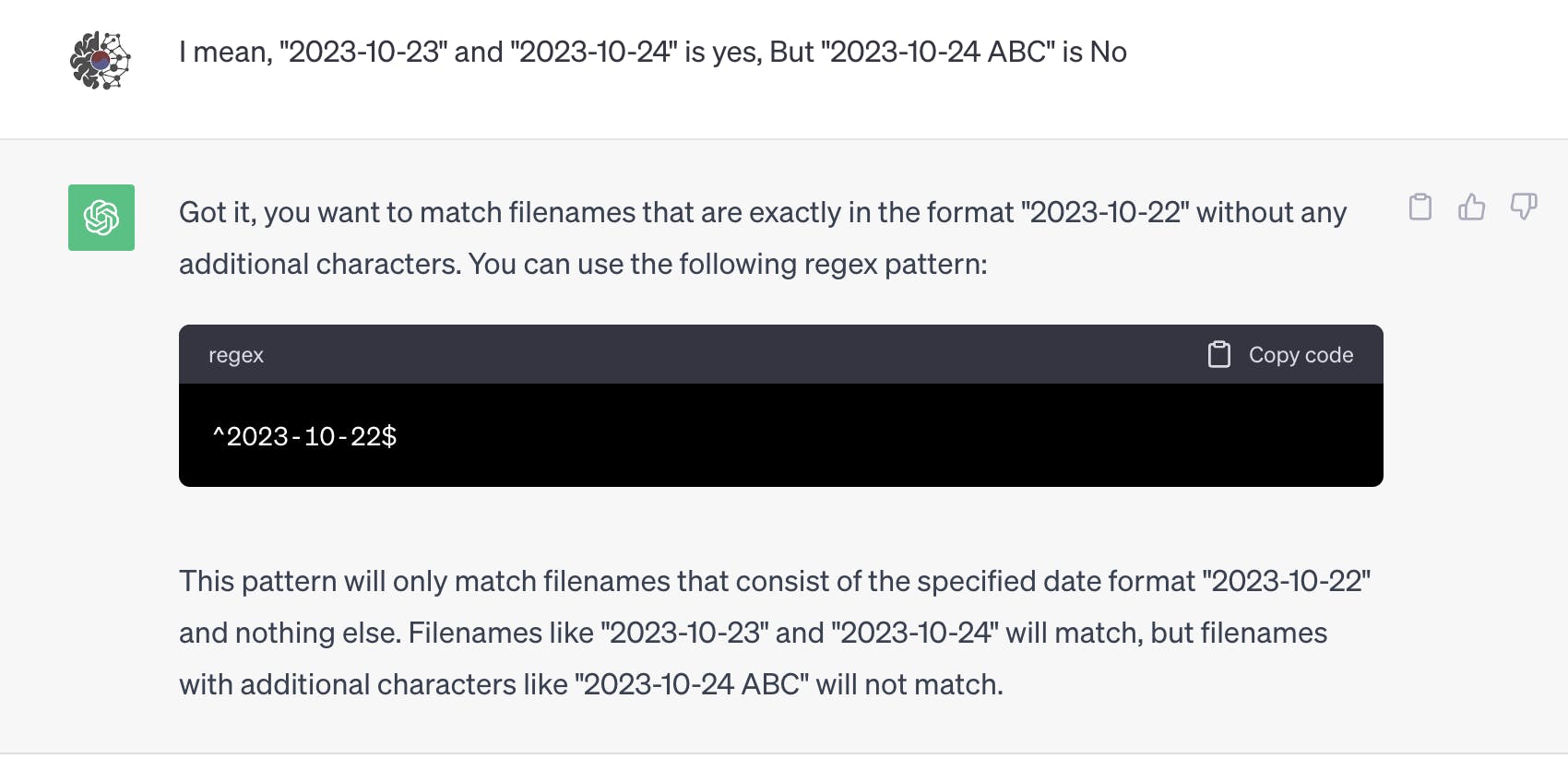This screenshot has width=1568, height=758.
Task: Click the "regex" language label
Action: click(236, 355)
